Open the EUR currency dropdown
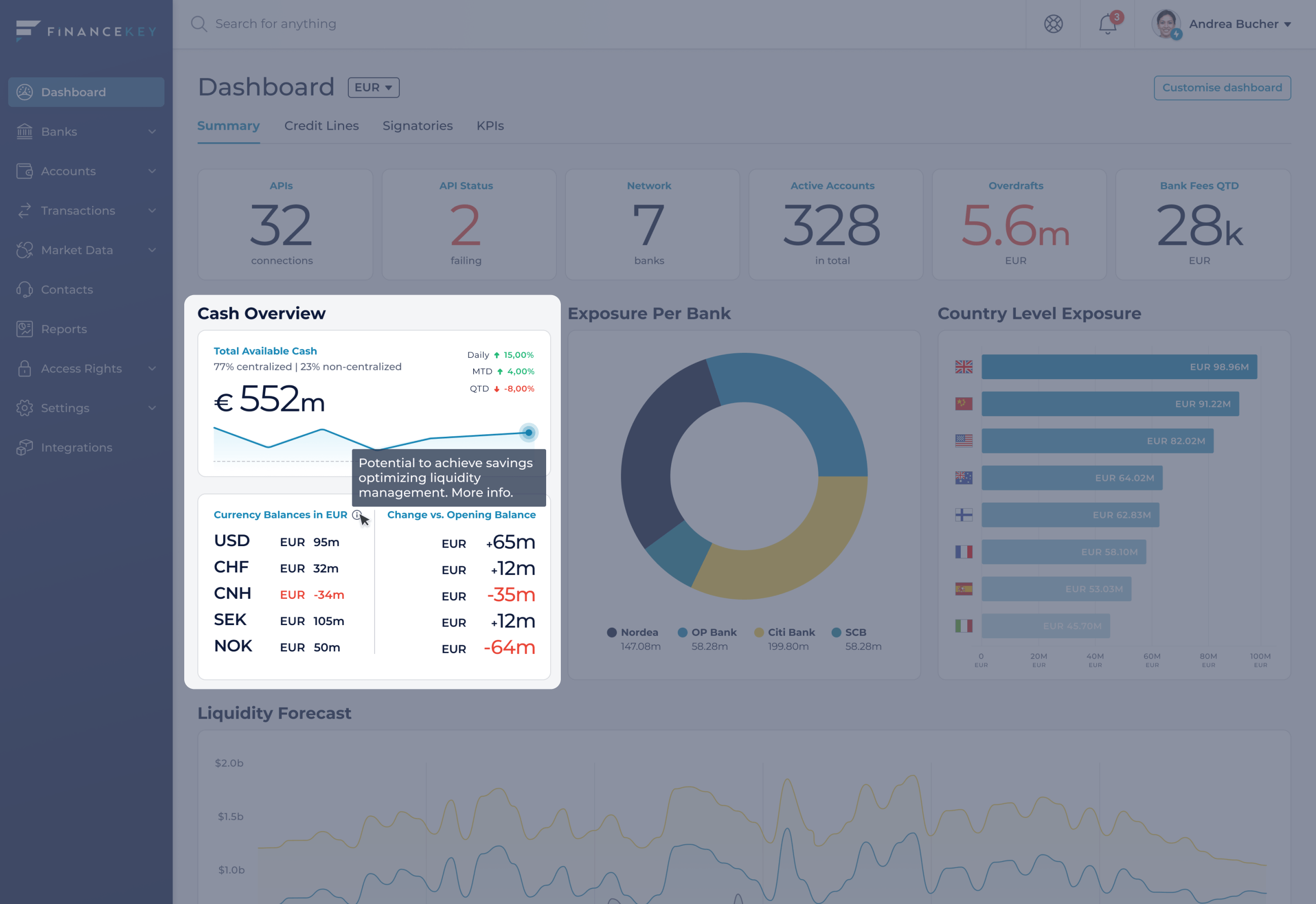 click(x=373, y=88)
